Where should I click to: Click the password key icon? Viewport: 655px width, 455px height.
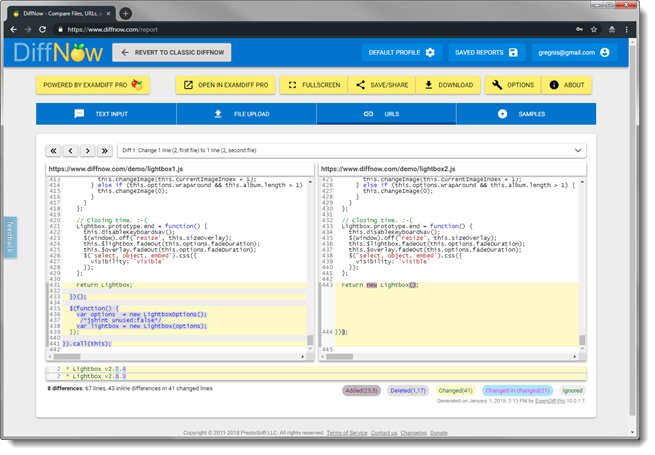(579, 30)
